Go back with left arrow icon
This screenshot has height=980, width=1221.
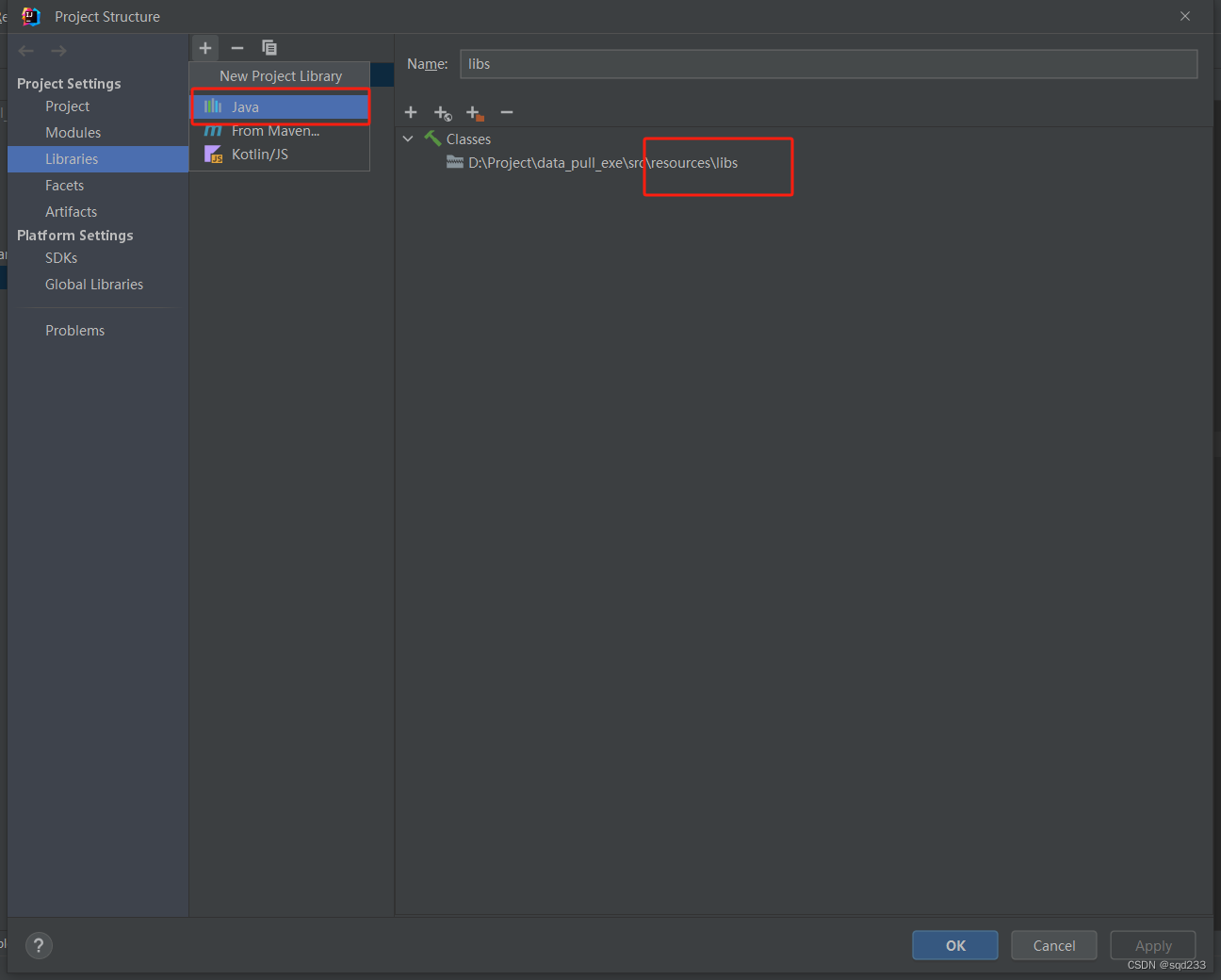26,51
